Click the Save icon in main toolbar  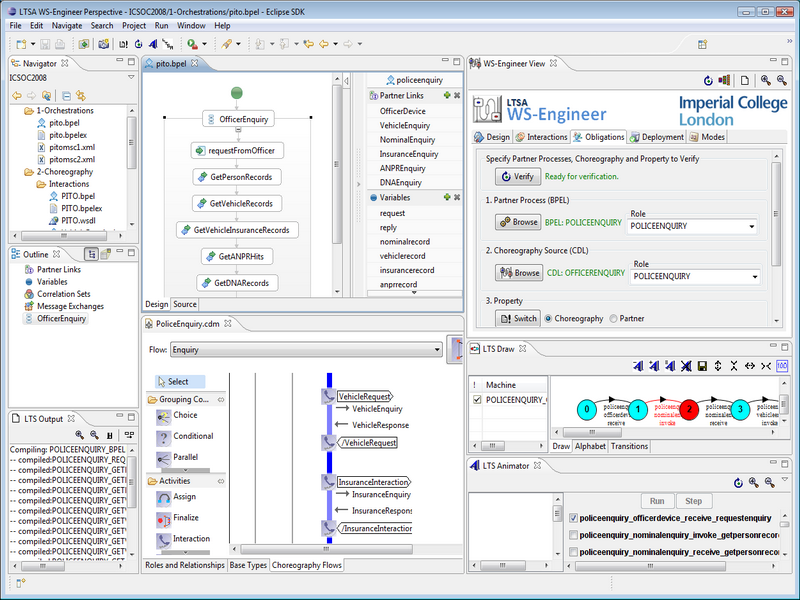[x=45, y=44]
